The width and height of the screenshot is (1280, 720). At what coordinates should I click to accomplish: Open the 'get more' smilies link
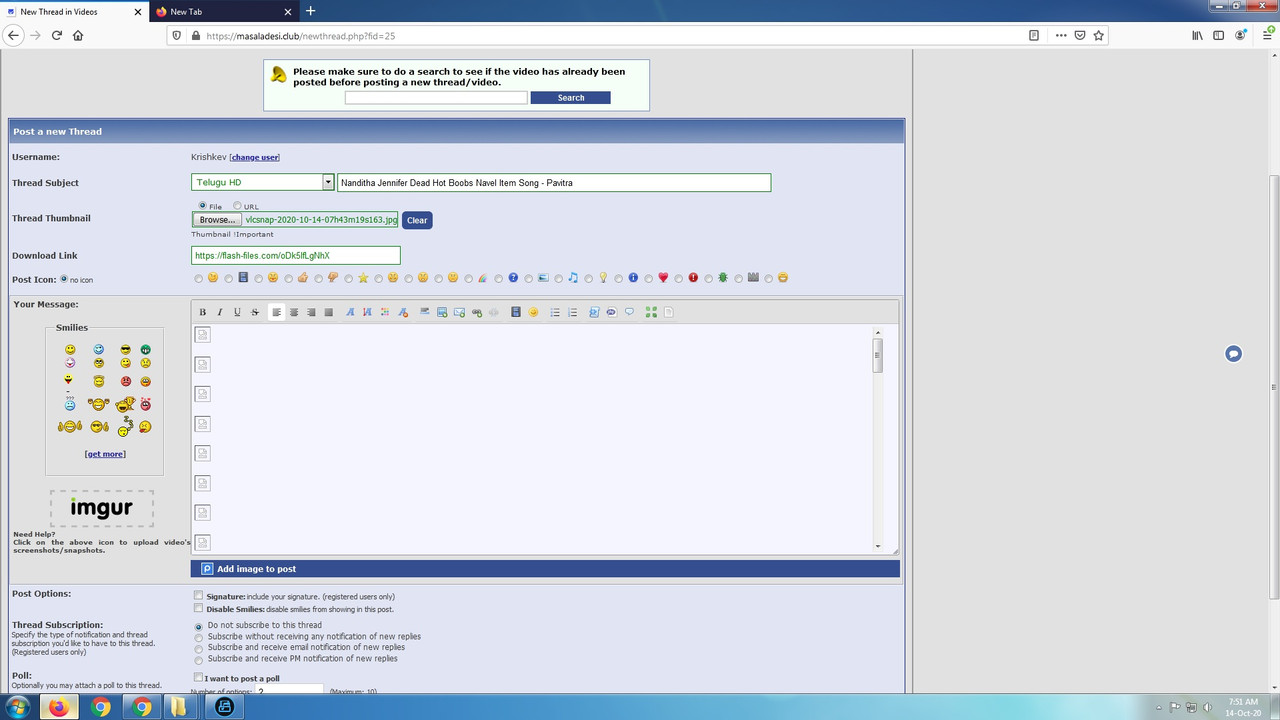[x=105, y=454]
